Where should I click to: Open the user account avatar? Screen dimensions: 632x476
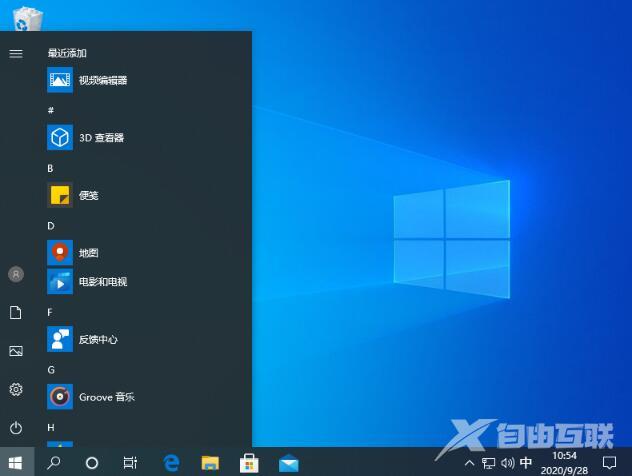(16, 274)
